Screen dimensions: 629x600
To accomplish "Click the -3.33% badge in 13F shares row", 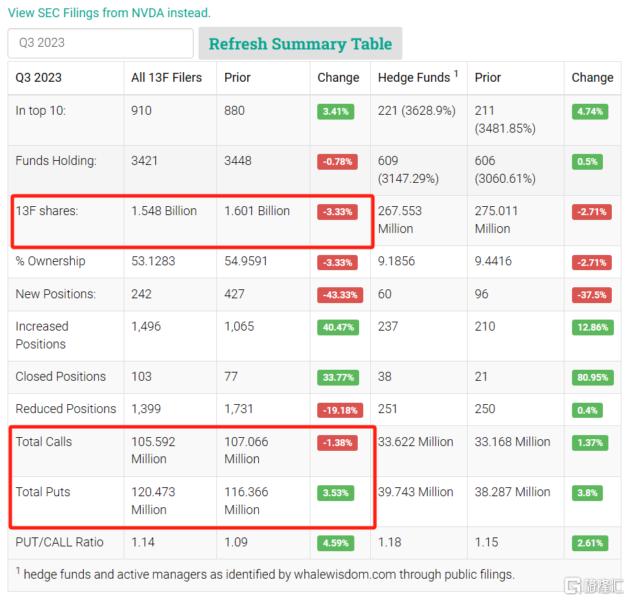I will [x=337, y=212].
